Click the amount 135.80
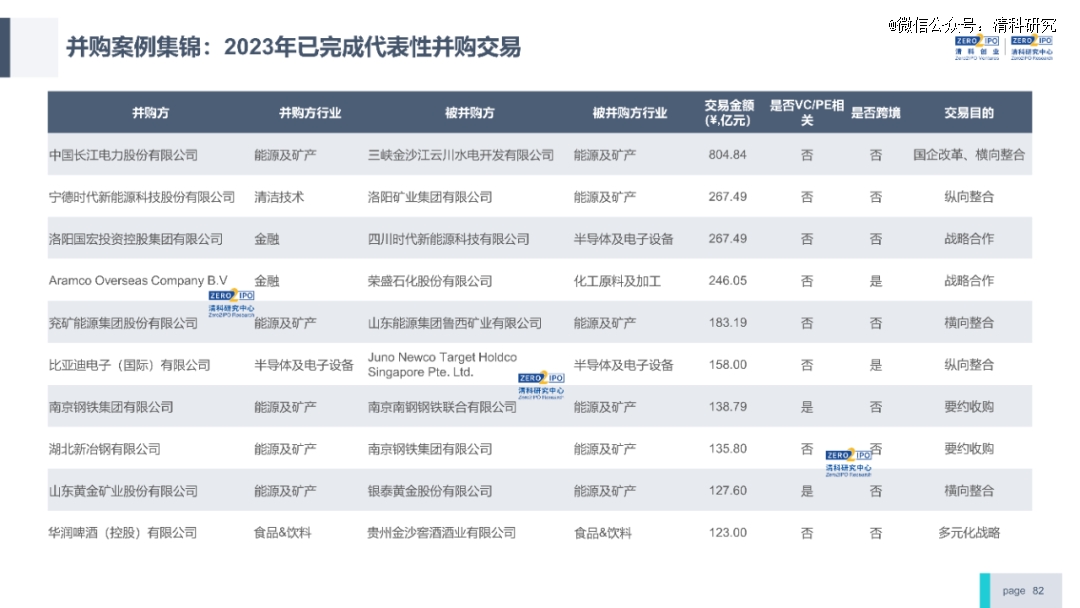The image size is (1080, 608). pyautogui.click(x=727, y=449)
